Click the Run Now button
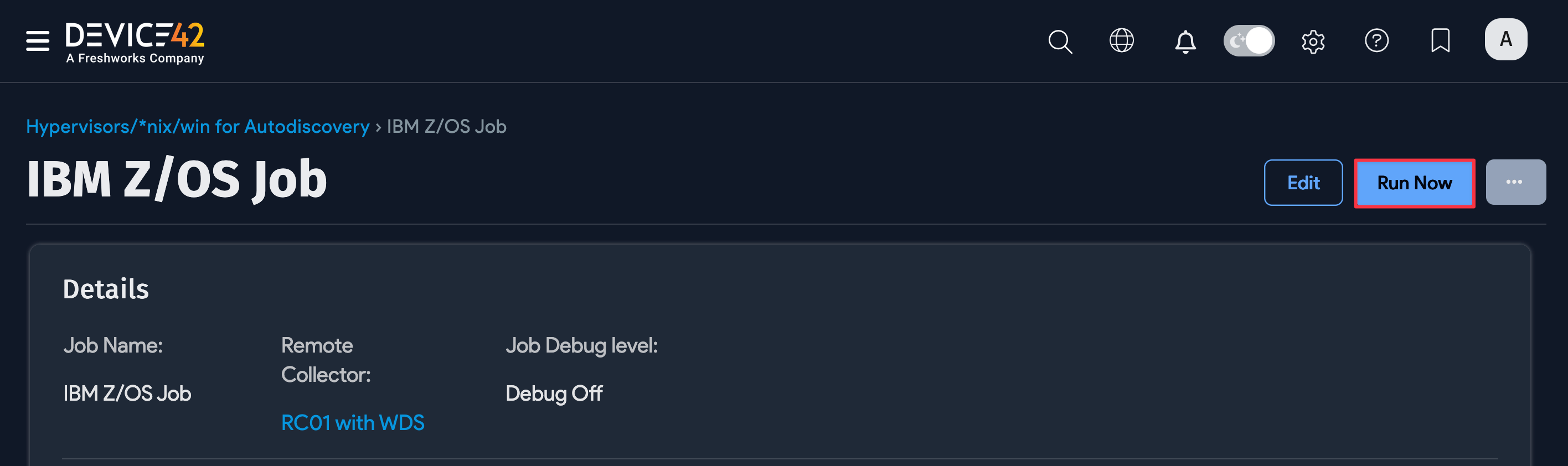This screenshot has width=1568, height=466. coord(1414,183)
